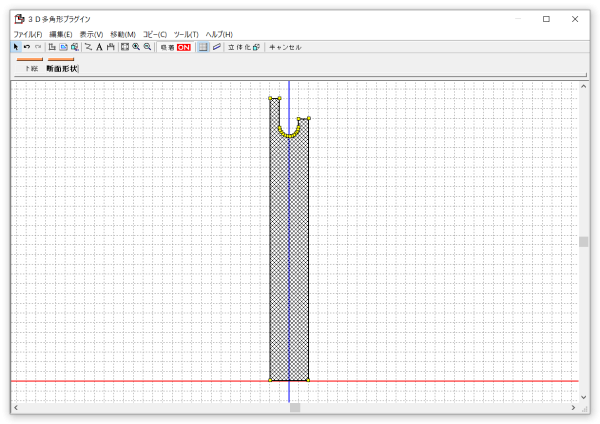Click the horizontal scrollbar right arrow
Screen dimensions: 600x424
(573, 408)
